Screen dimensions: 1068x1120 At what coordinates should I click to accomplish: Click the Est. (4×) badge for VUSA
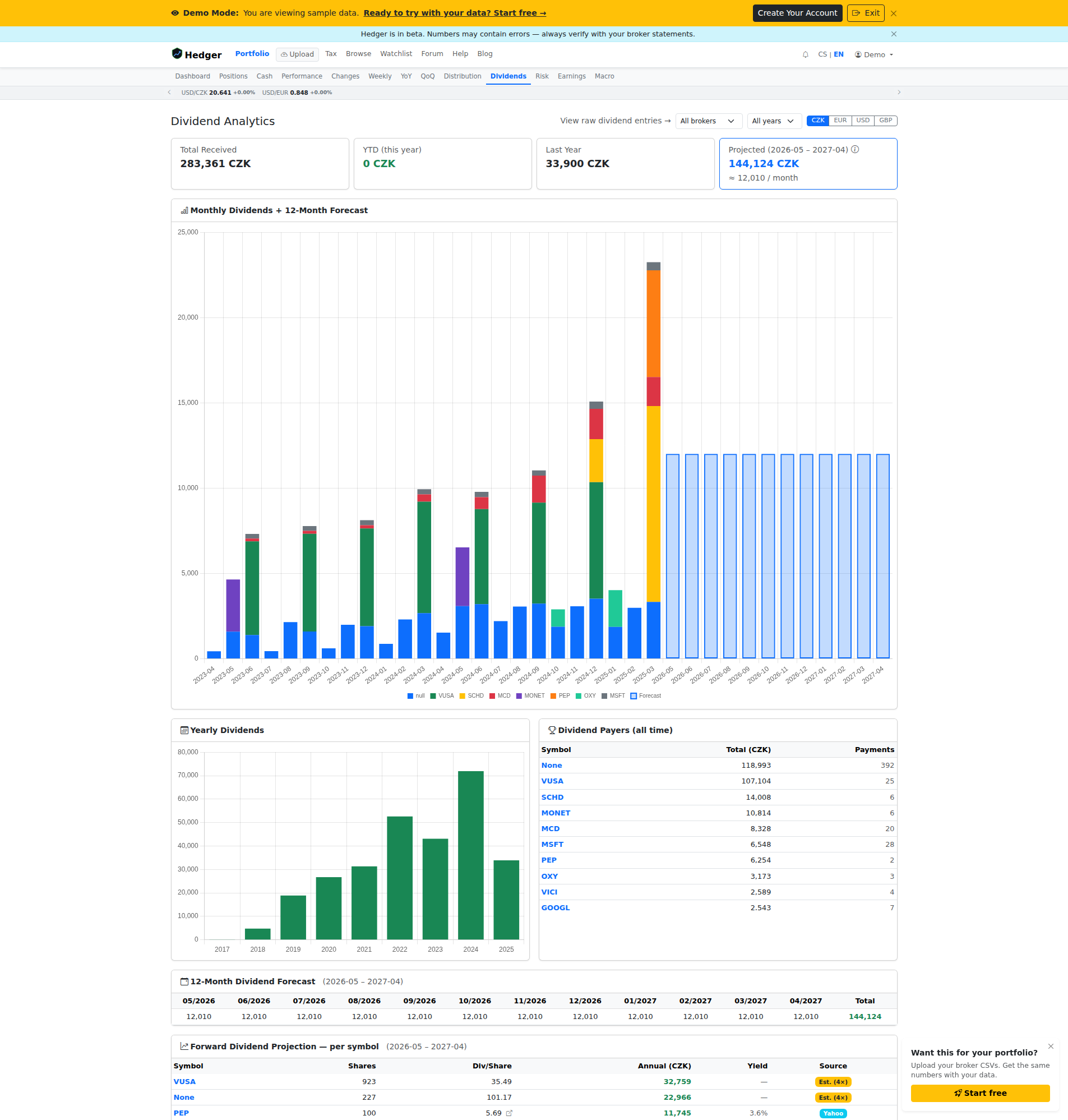point(833,1082)
